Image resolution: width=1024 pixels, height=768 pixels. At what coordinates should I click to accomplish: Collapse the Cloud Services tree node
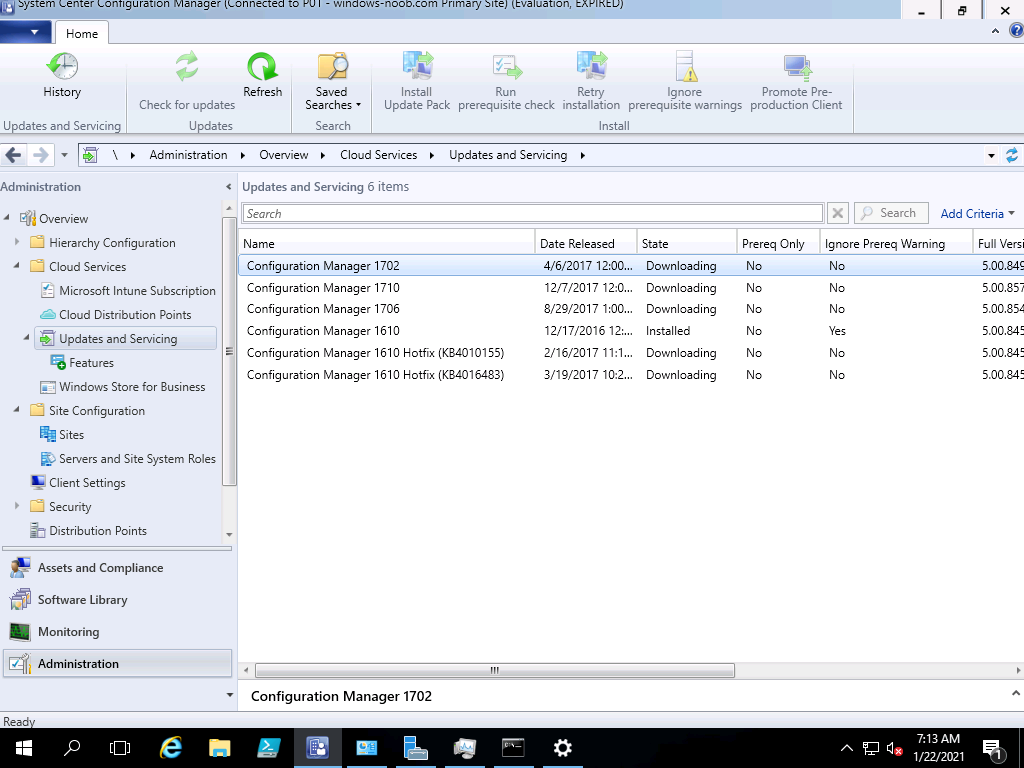[17, 266]
